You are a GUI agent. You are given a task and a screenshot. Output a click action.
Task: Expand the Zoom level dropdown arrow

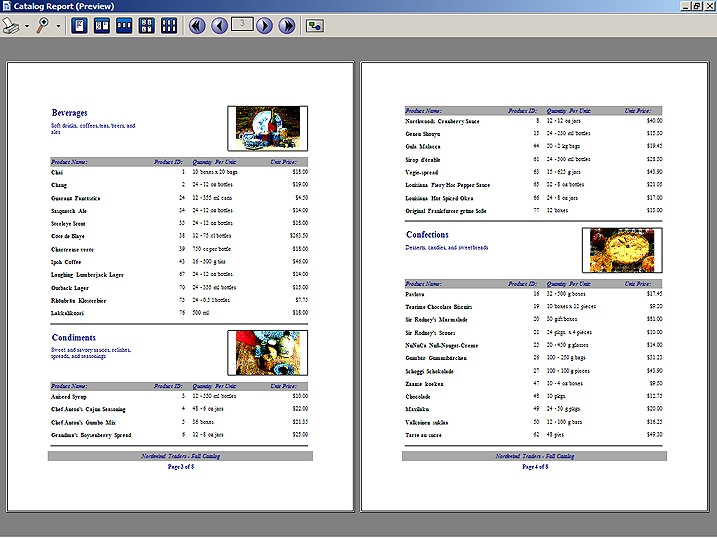click(58, 26)
